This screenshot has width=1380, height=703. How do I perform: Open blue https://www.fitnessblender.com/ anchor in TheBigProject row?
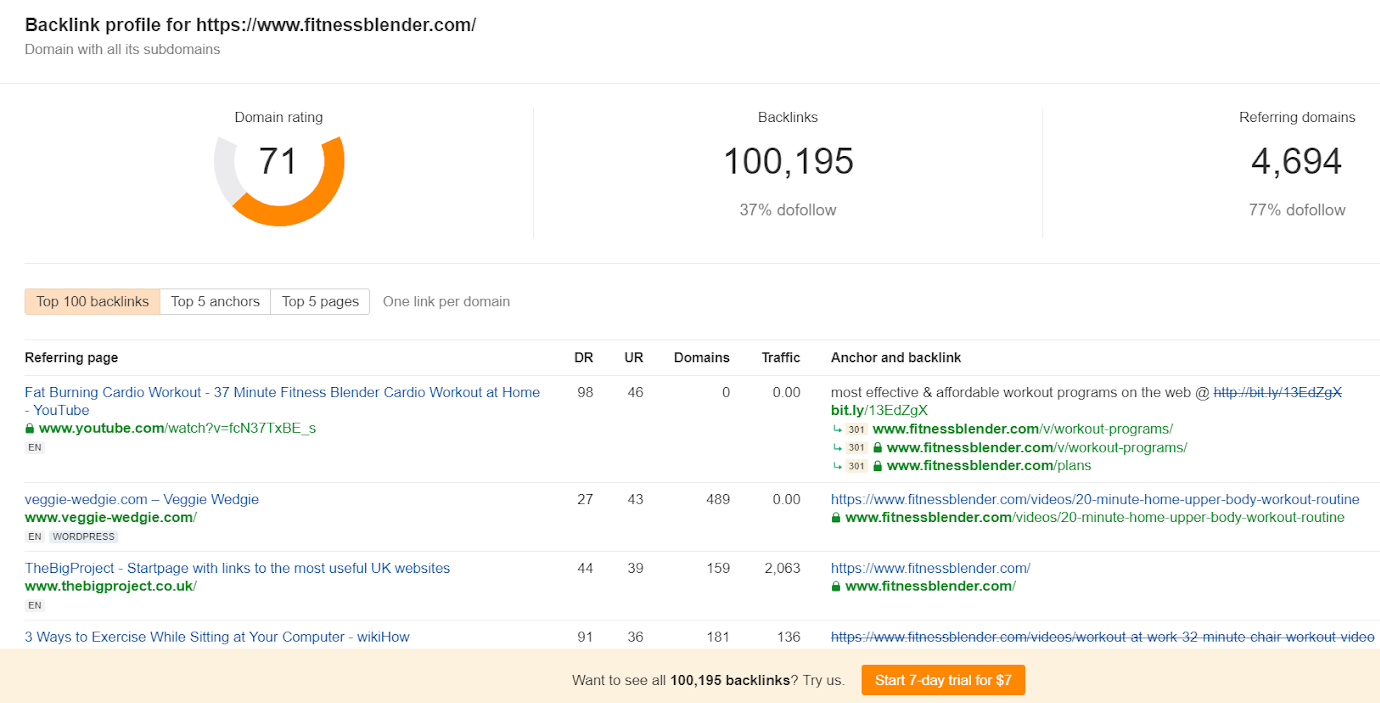(930, 568)
